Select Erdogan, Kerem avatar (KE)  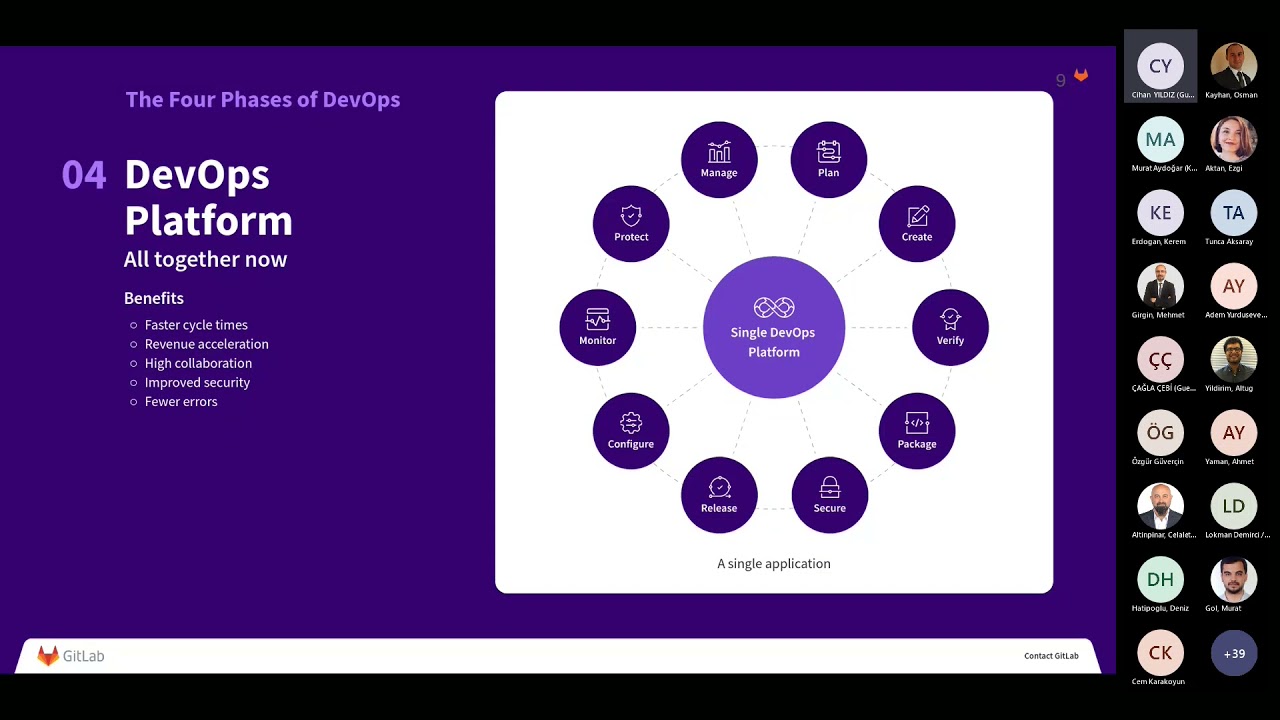[x=1161, y=212]
